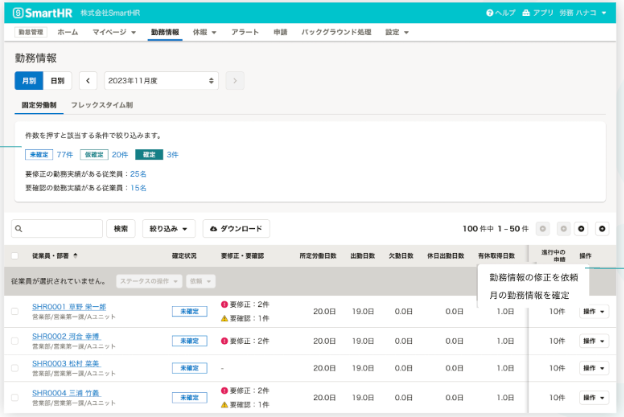The image size is (624, 417).
Task: Open the 2023年11月度 month selector
Action: click(x=161, y=80)
